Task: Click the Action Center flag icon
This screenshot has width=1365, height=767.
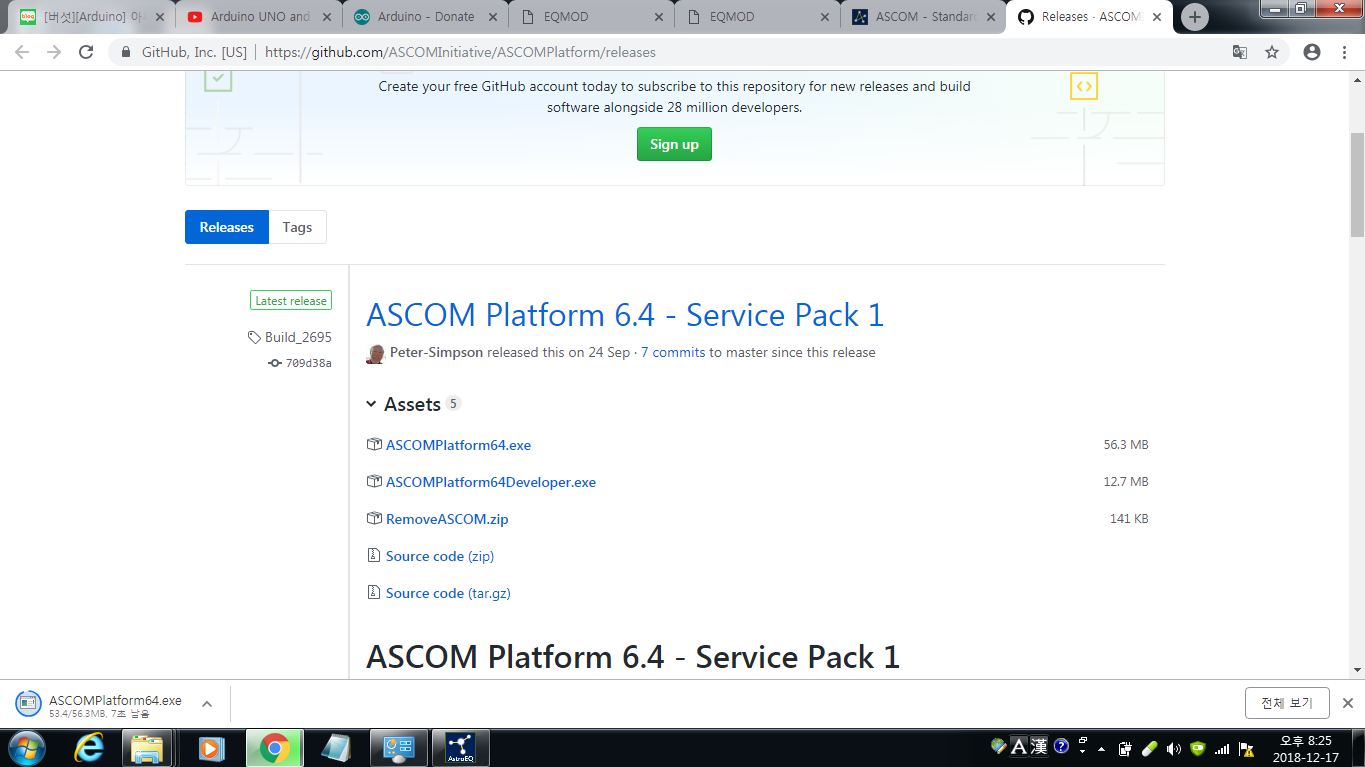Action: (1246, 749)
